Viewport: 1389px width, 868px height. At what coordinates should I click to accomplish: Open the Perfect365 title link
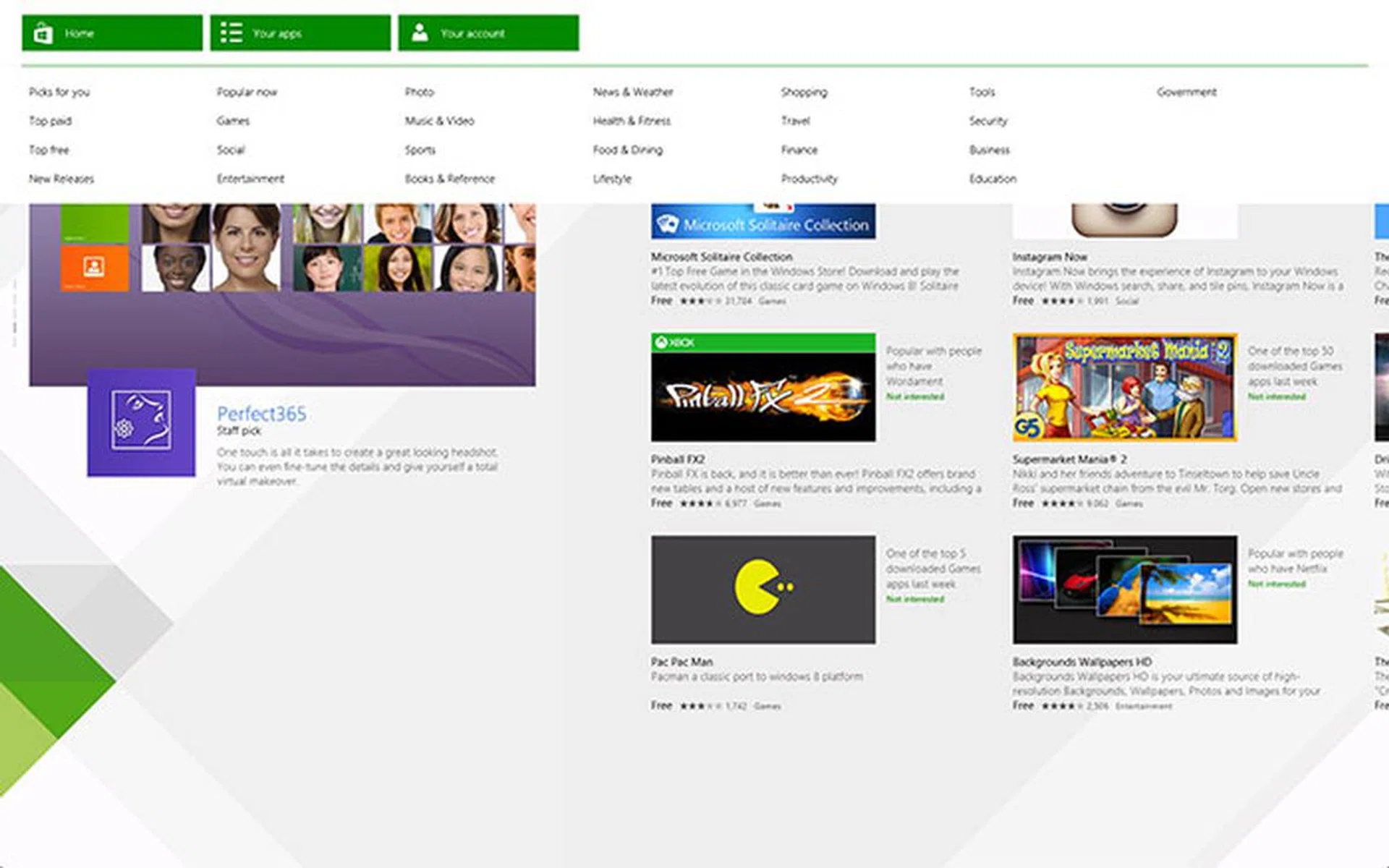(x=261, y=414)
